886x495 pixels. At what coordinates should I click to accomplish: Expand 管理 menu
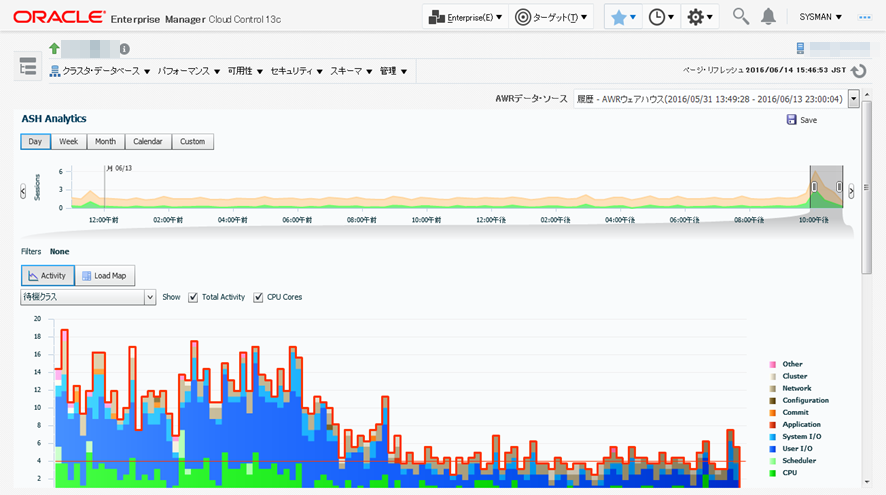tap(393, 71)
